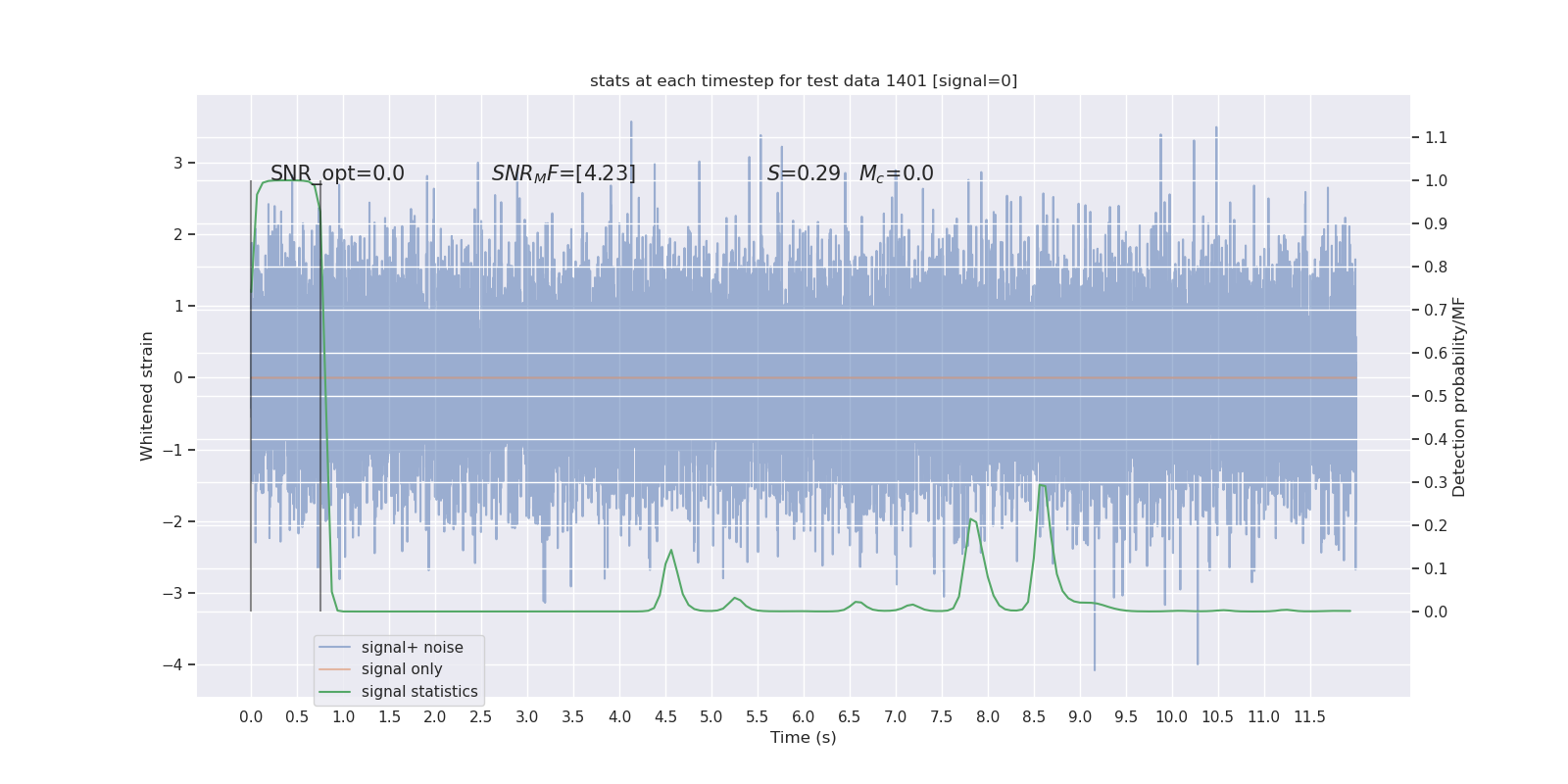Click the plot title mentioning test data 1401
The width and height of the screenshot is (1568, 784).
[804, 80]
